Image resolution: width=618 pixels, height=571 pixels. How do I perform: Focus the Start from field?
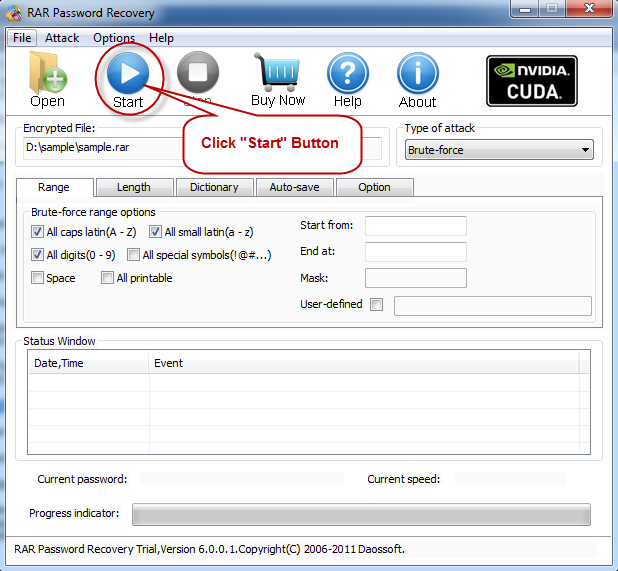[x=416, y=226]
